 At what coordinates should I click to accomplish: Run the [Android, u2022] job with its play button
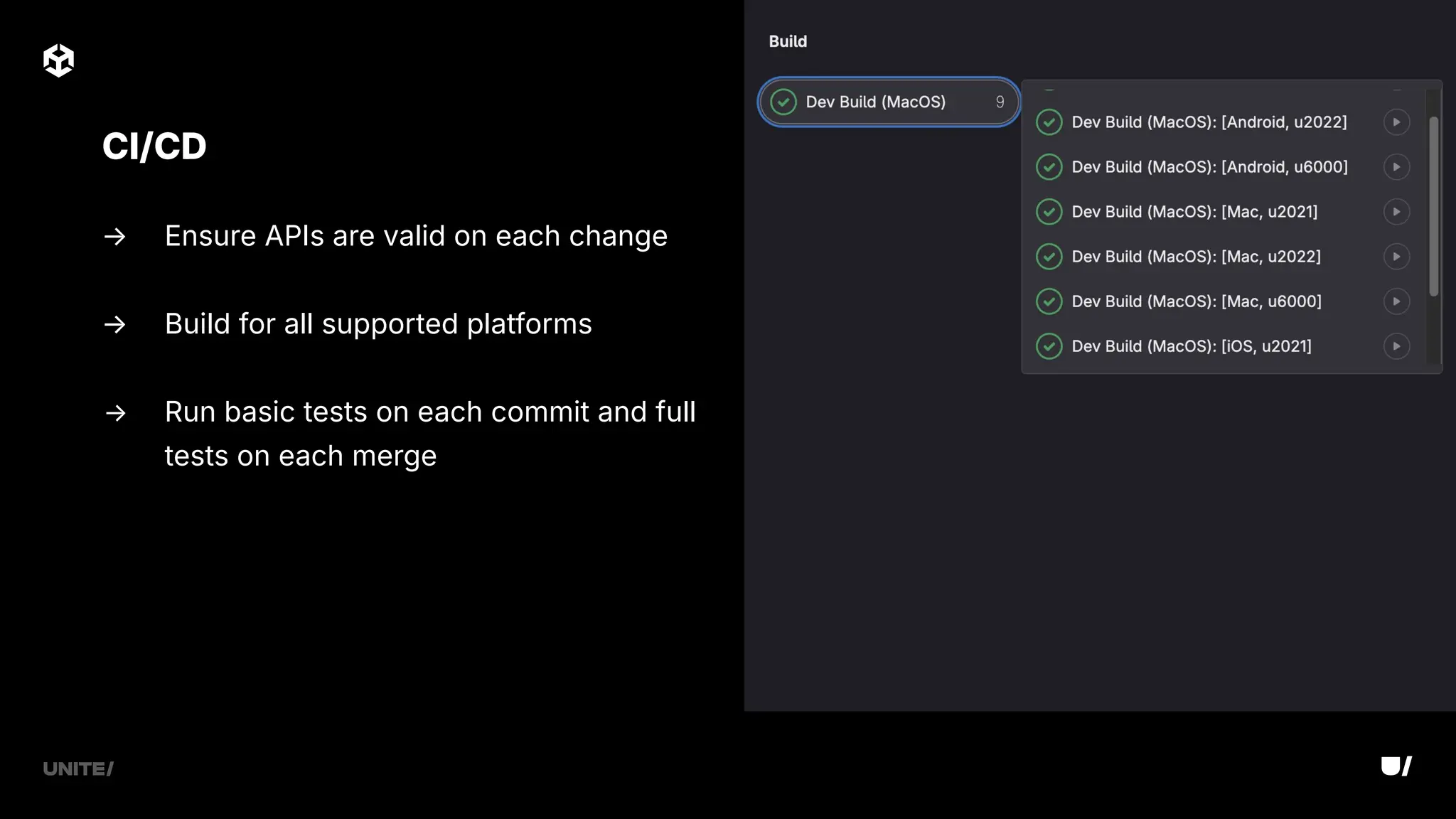pyautogui.click(x=1396, y=122)
